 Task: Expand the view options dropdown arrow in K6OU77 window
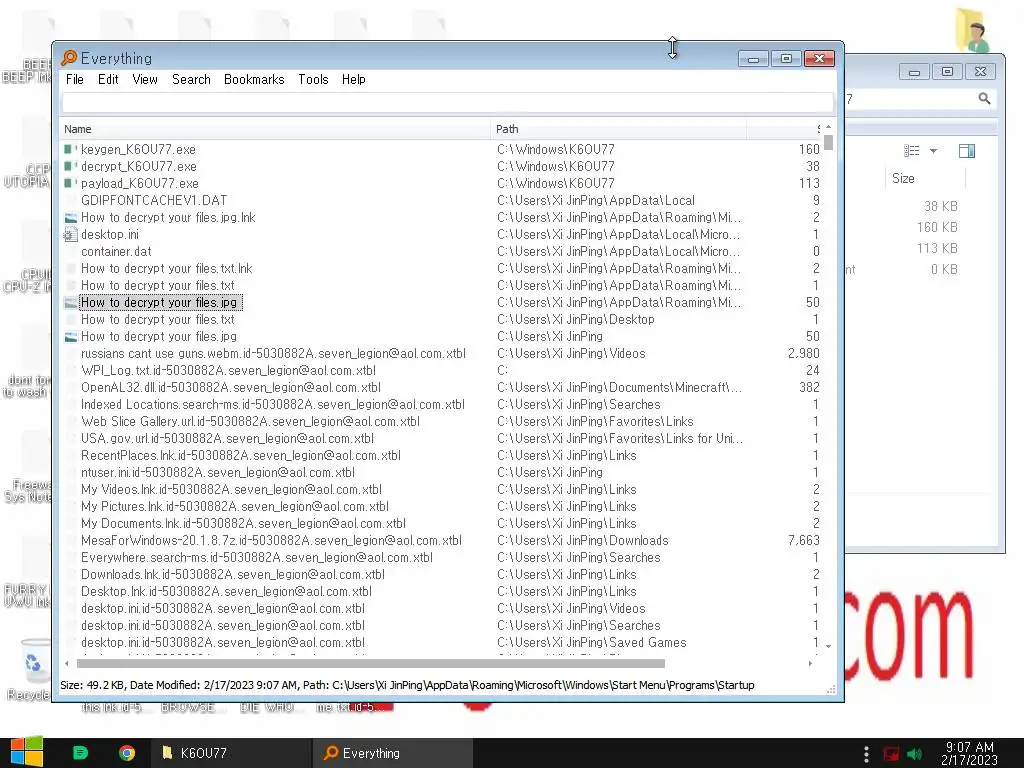coord(933,151)
